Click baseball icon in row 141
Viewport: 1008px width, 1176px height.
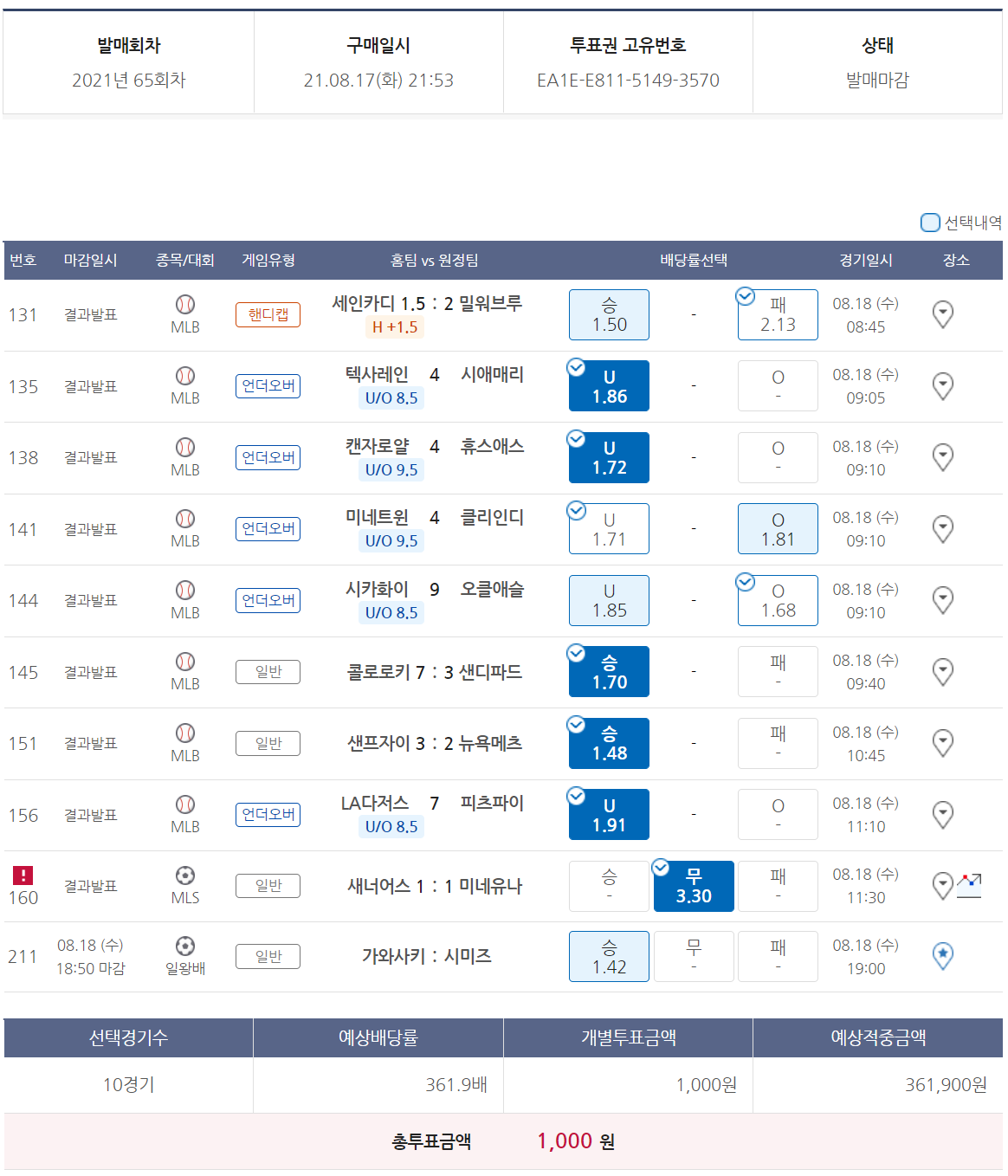(x=185, y=518)
